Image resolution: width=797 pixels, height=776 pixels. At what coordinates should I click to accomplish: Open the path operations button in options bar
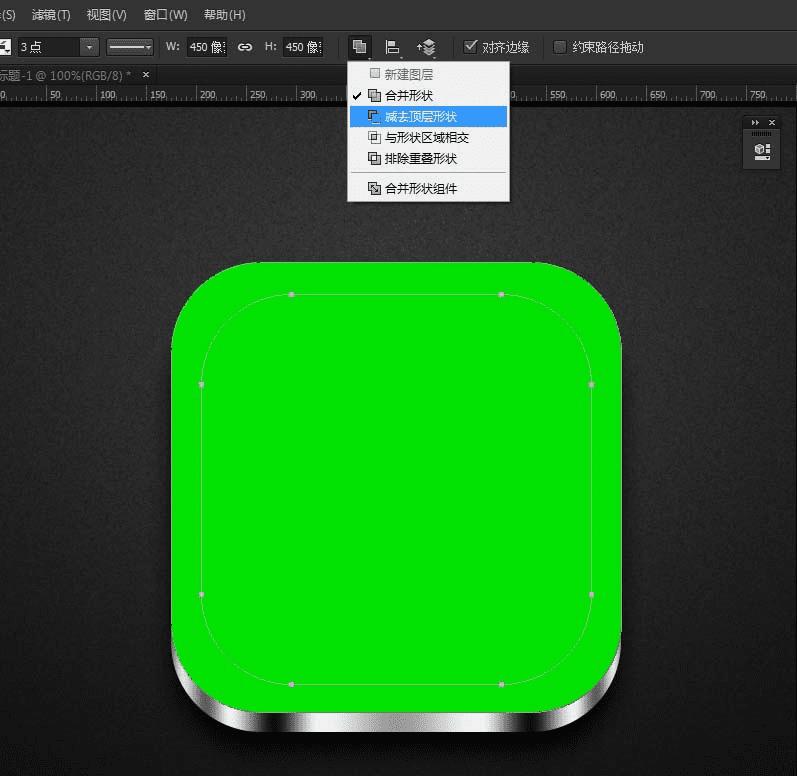pos(360,47)
